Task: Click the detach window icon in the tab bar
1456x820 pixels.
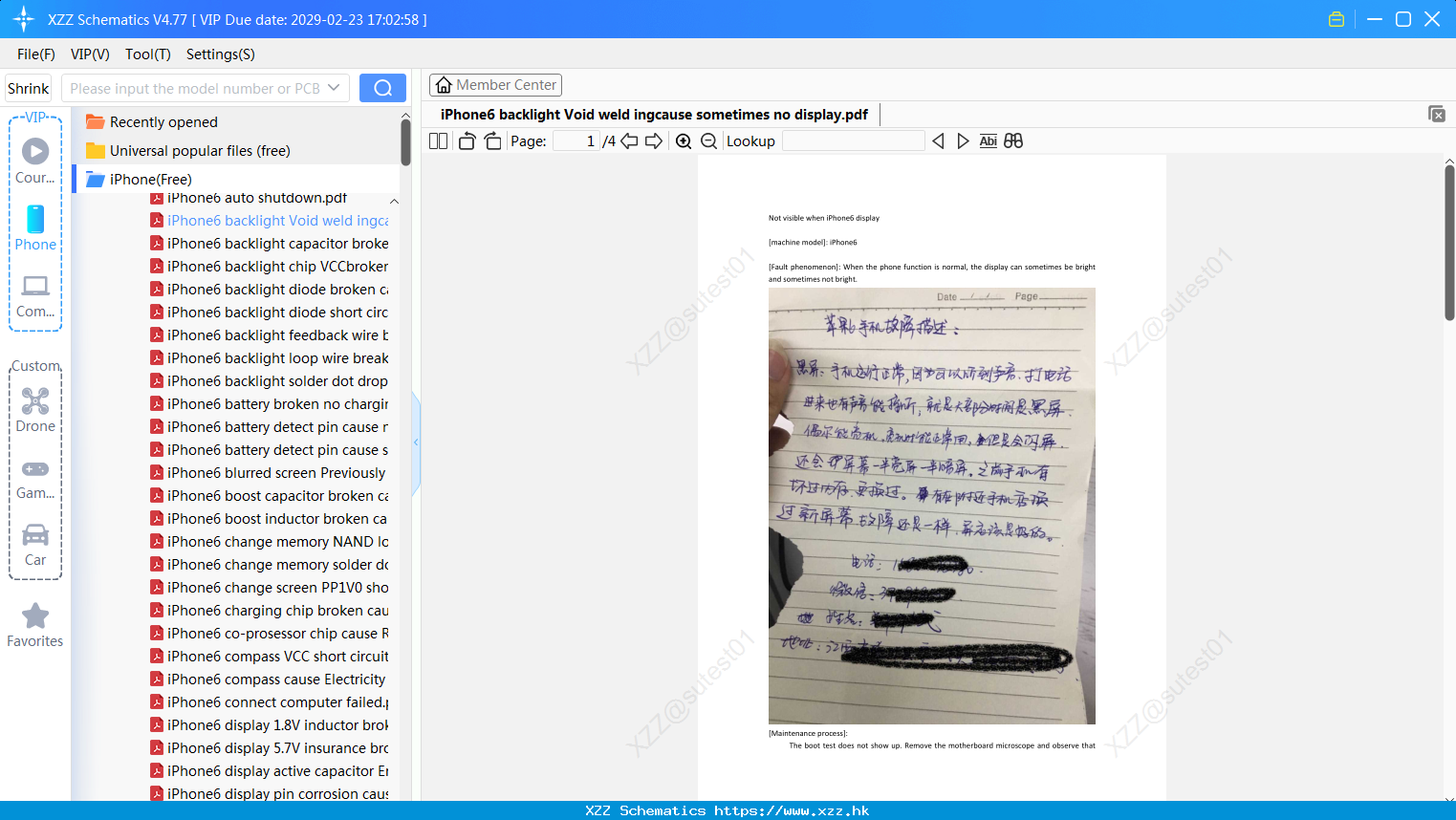Action: pos(1437,114)
